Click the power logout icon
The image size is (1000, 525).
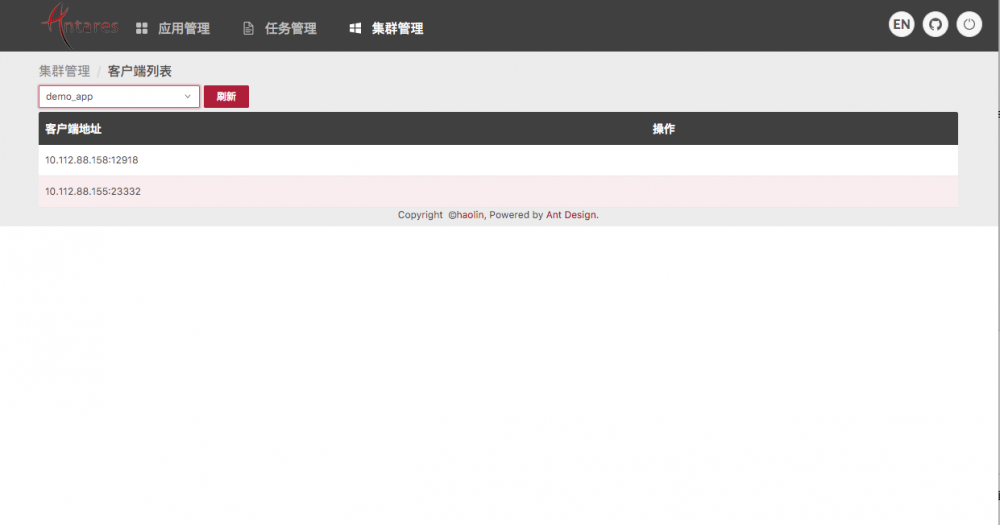point(969,24)
